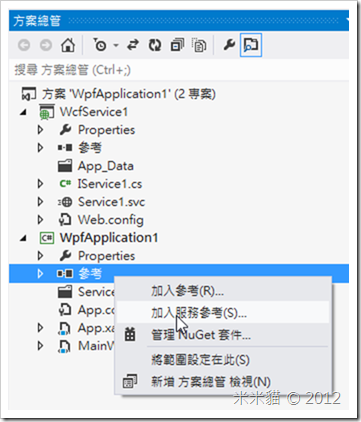
Task: Click wrench icon of WpfApplication1 Properties
Action: click(x=65, y=256)
